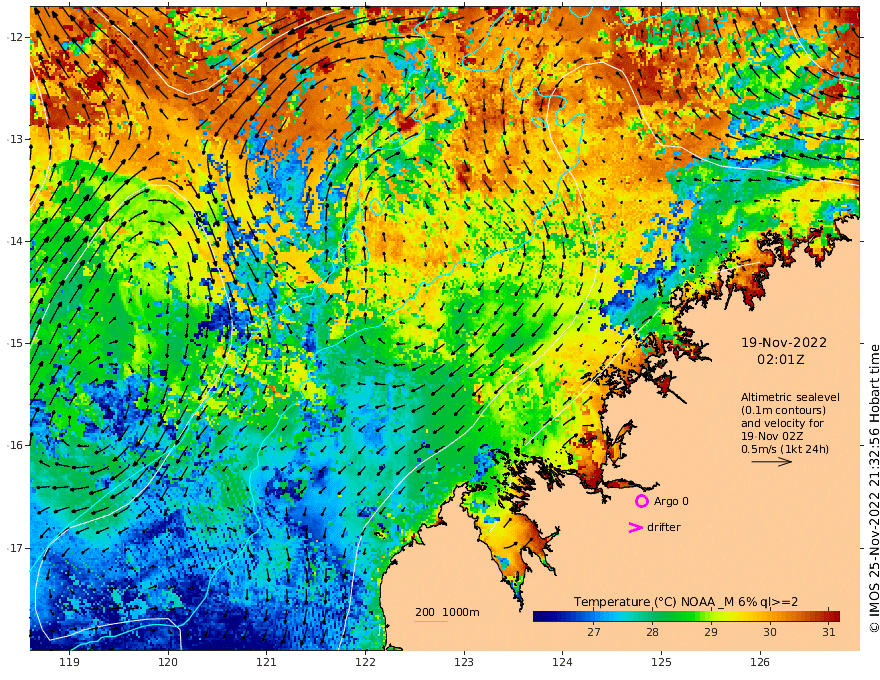Click longitude label 124 on axis

[562, 662]
